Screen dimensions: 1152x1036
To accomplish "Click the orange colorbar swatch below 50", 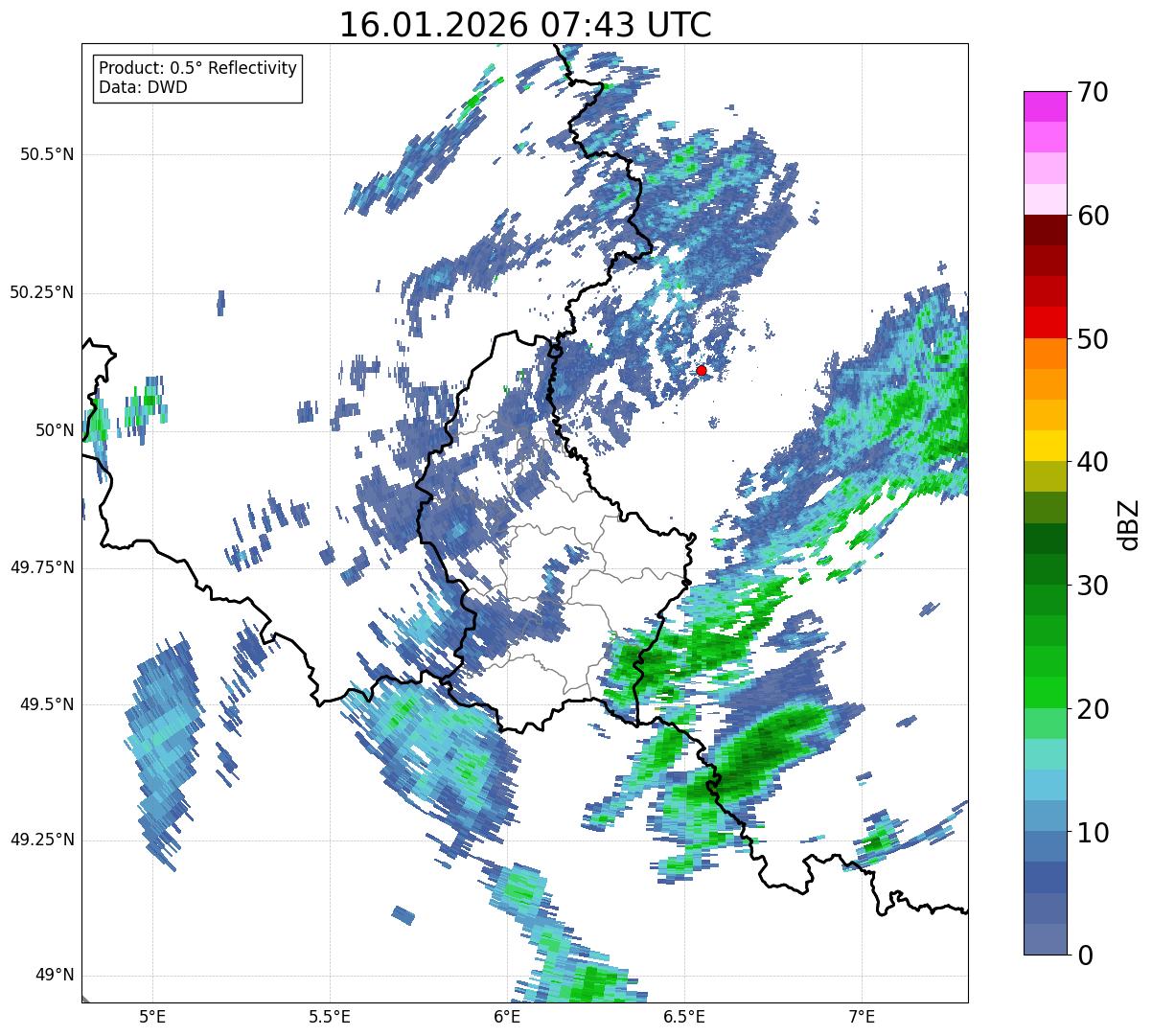I will [1044, 354].
